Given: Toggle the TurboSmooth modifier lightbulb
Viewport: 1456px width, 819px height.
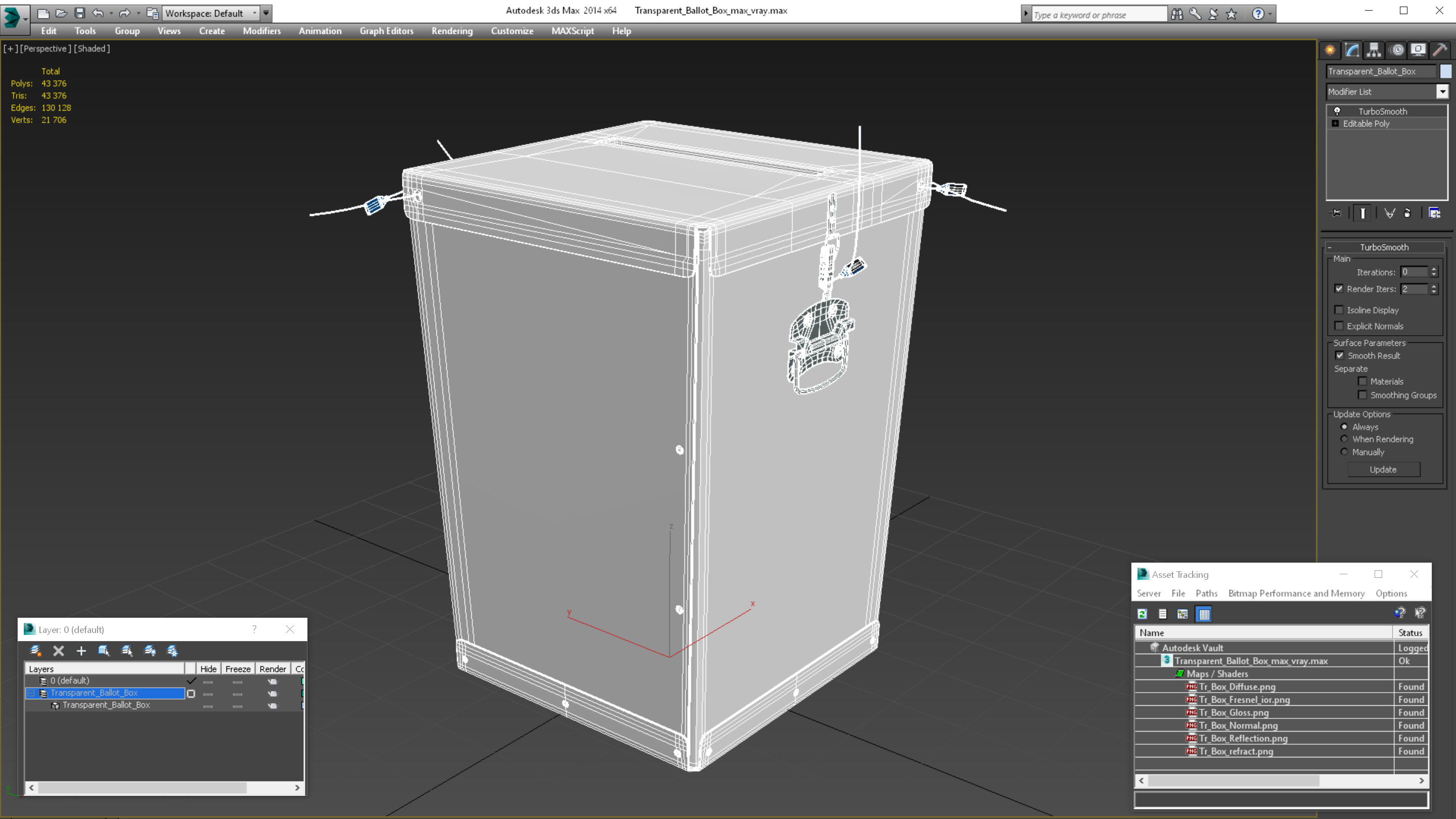Looking at the screenshot, I should pyautogui.click(x=1337, y=111).
